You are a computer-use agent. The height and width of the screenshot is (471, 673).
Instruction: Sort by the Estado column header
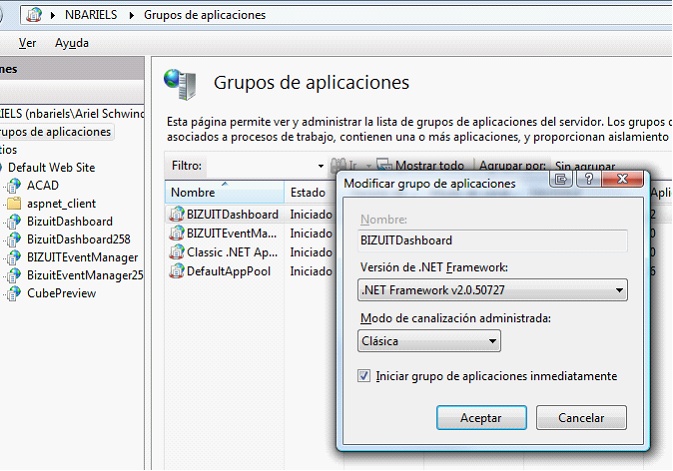[x=310, y=192]
